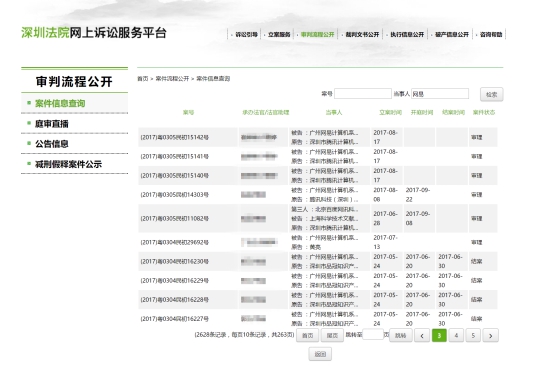Go to previous page using left chevron
This screenshot has width=554, height=366.
point(422,336)
